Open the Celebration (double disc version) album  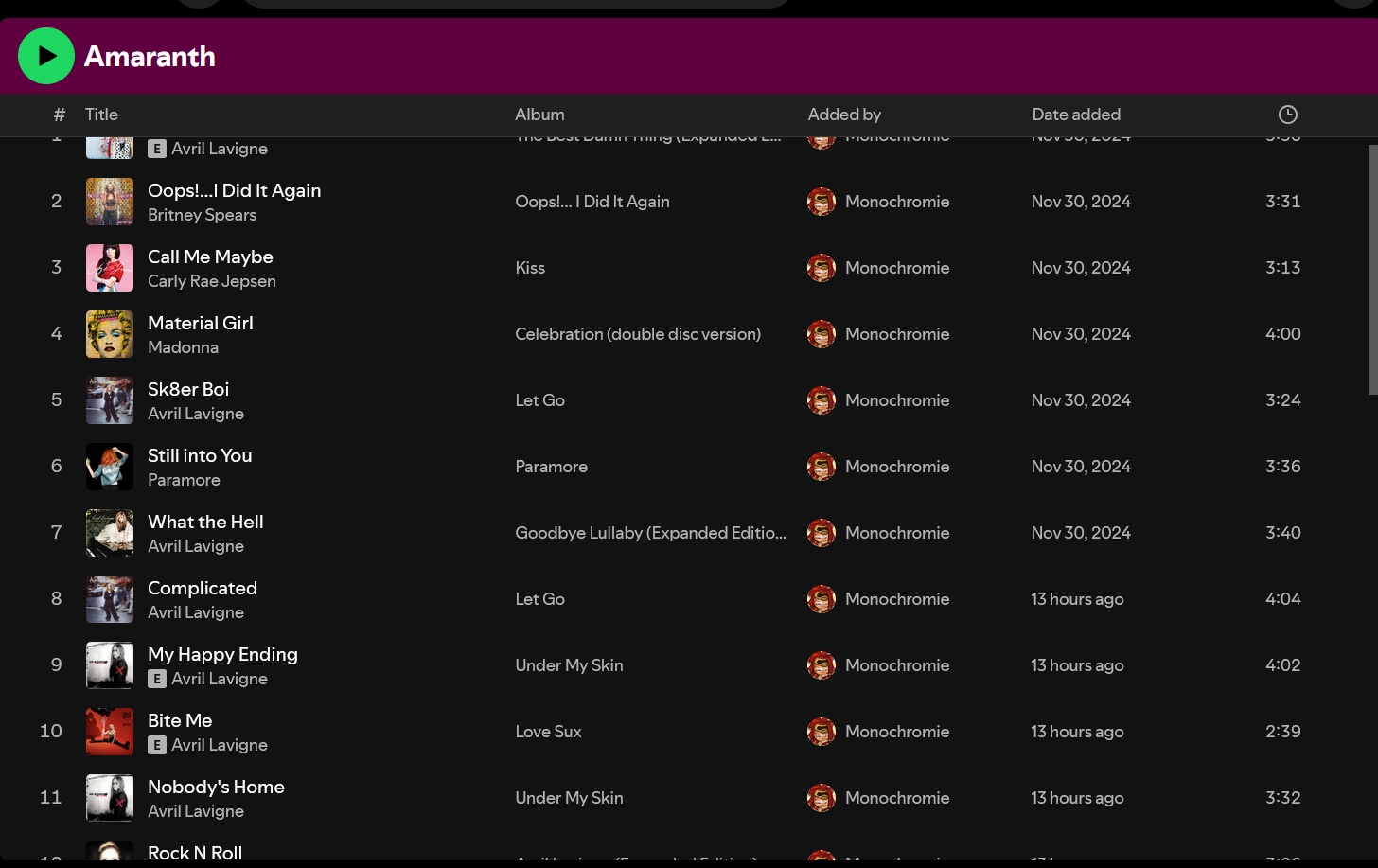pyautogui.click(x=637, y=334)
